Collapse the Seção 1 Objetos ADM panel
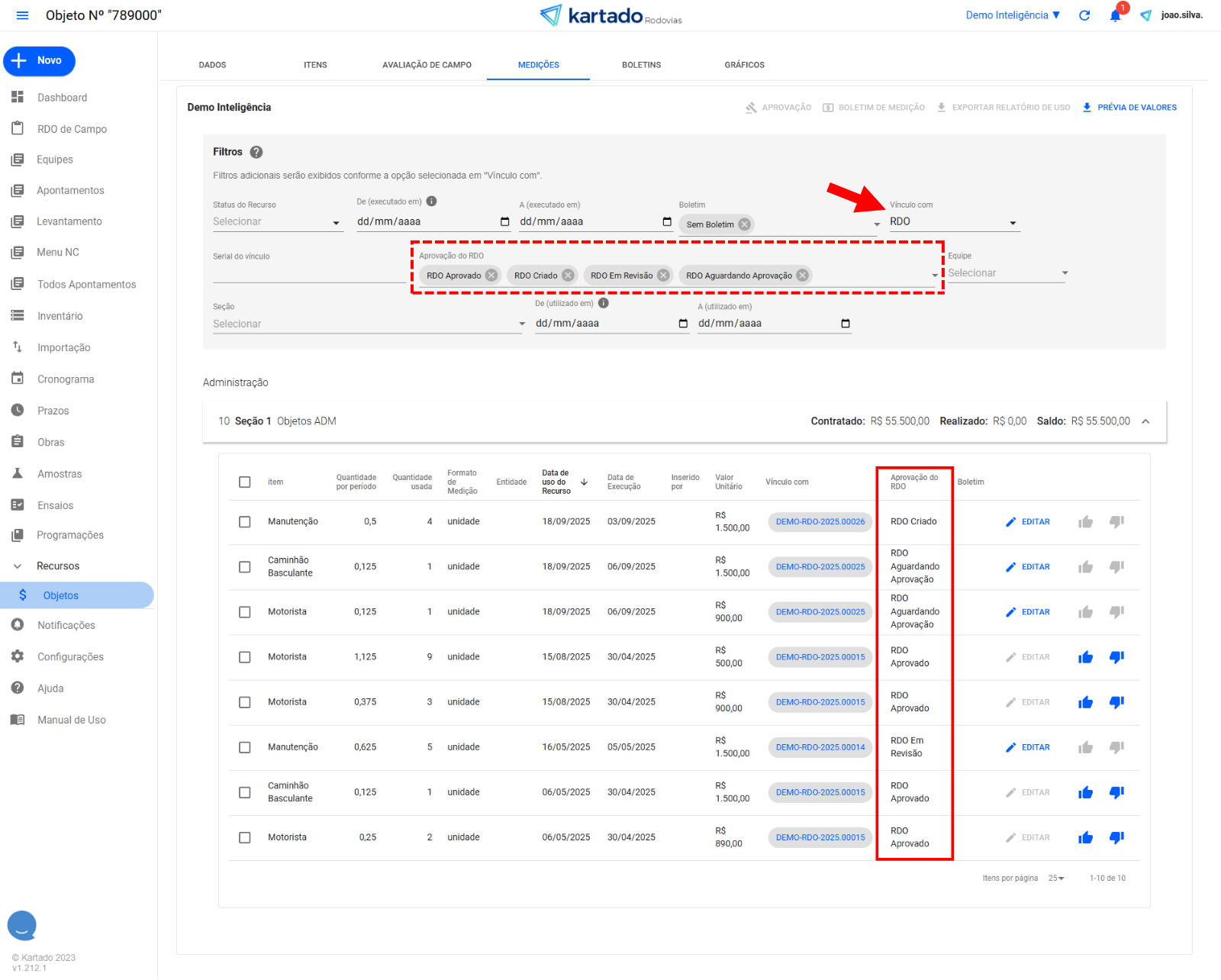This screenshot has height=980, width=1221. pos(1145,421)
